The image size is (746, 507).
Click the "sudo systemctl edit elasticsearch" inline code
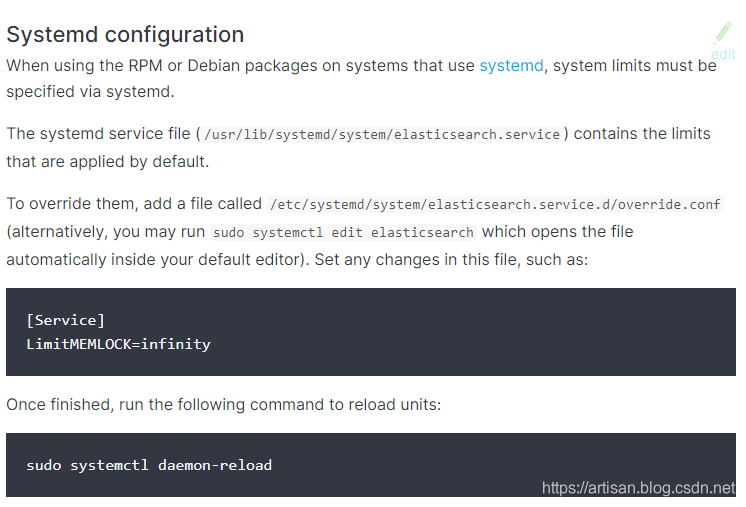click(345, 232)
